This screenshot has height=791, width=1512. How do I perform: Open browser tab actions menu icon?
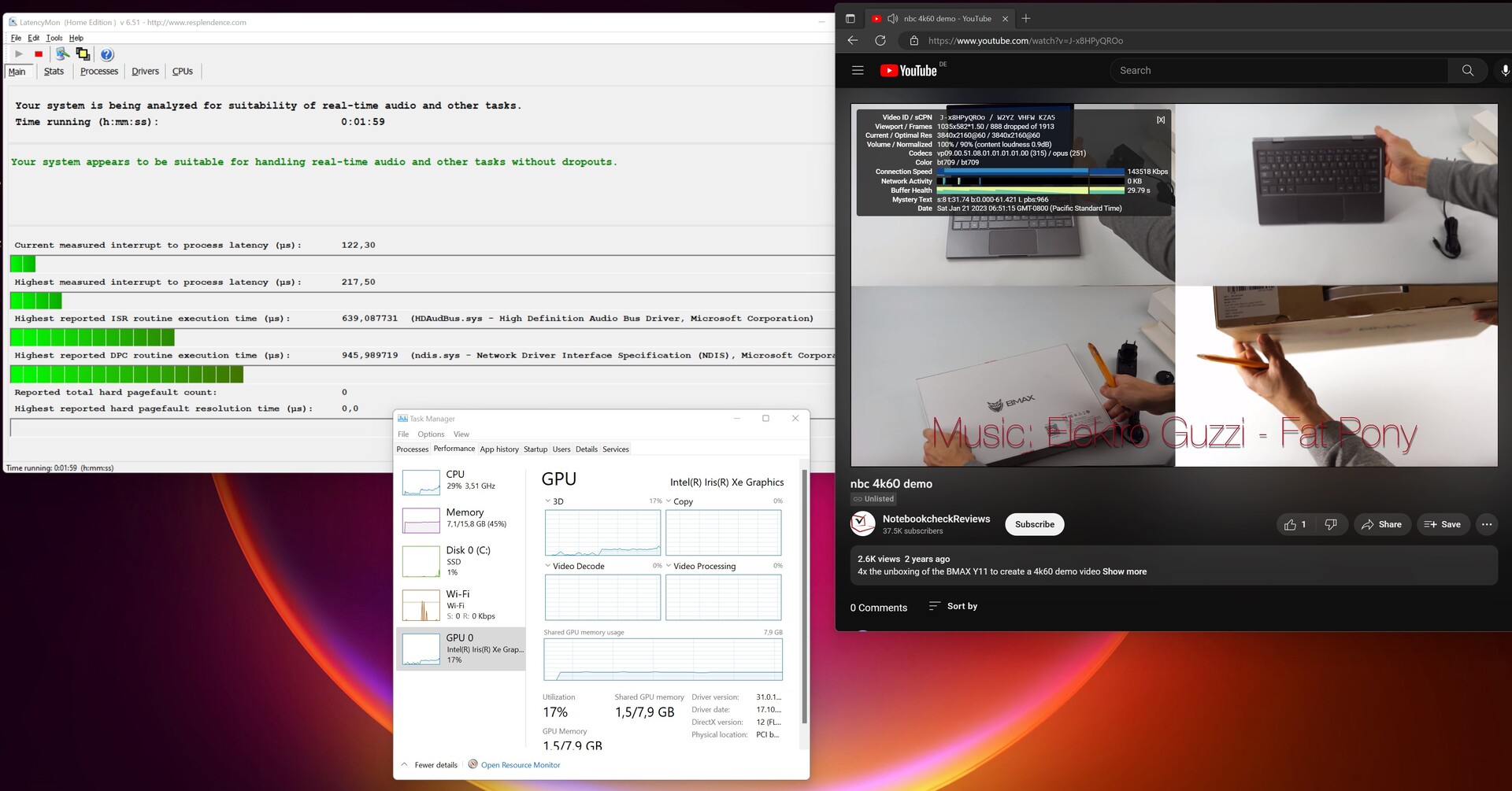click(850, 19)
